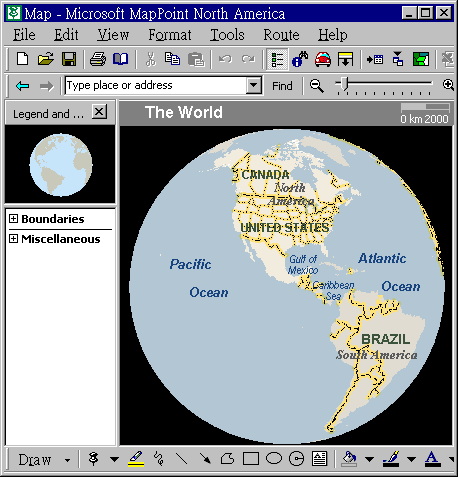Expand the Boundaries legend section

coord(13,219)
